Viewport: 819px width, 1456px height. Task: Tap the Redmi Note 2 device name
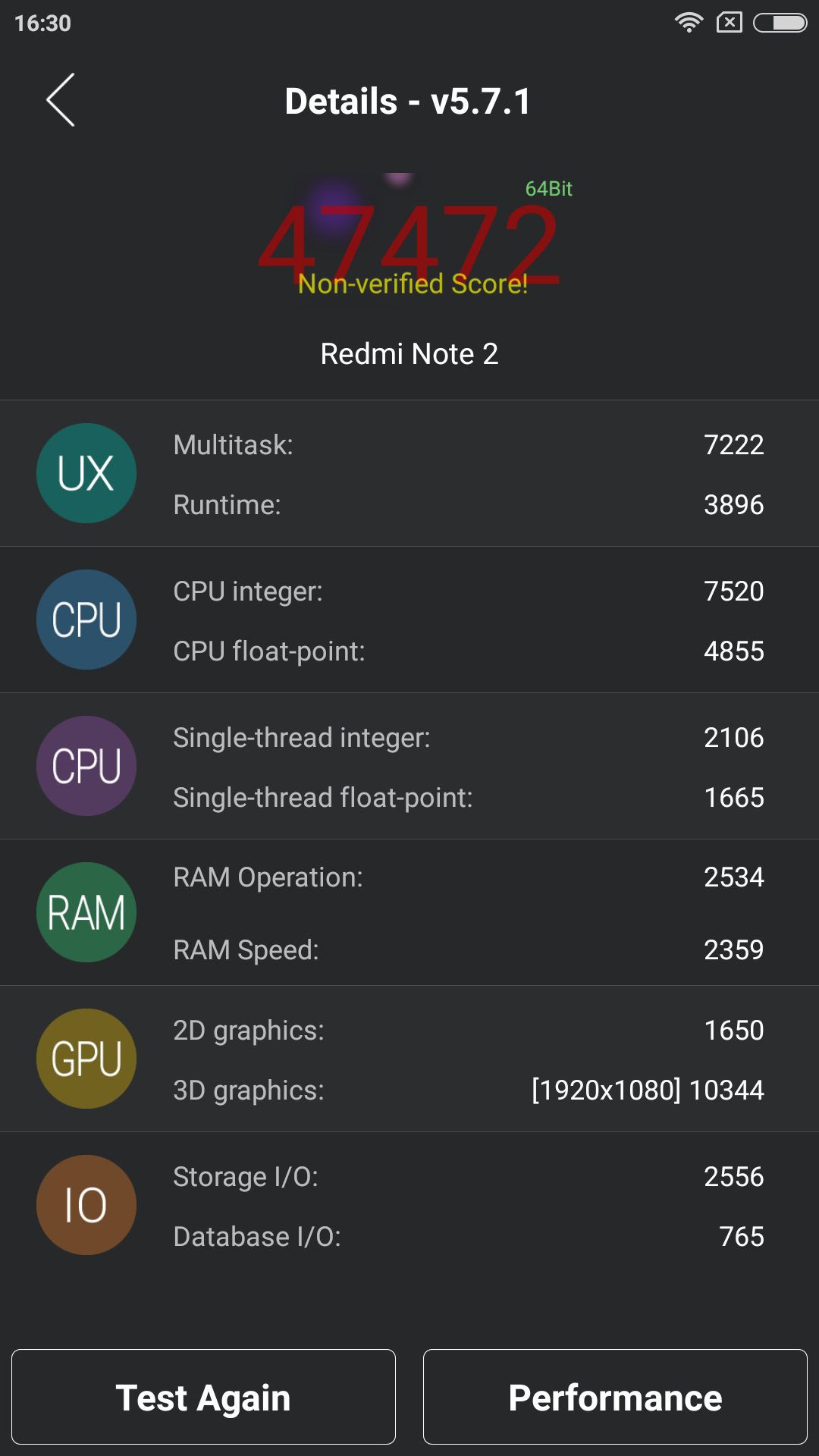409,354
